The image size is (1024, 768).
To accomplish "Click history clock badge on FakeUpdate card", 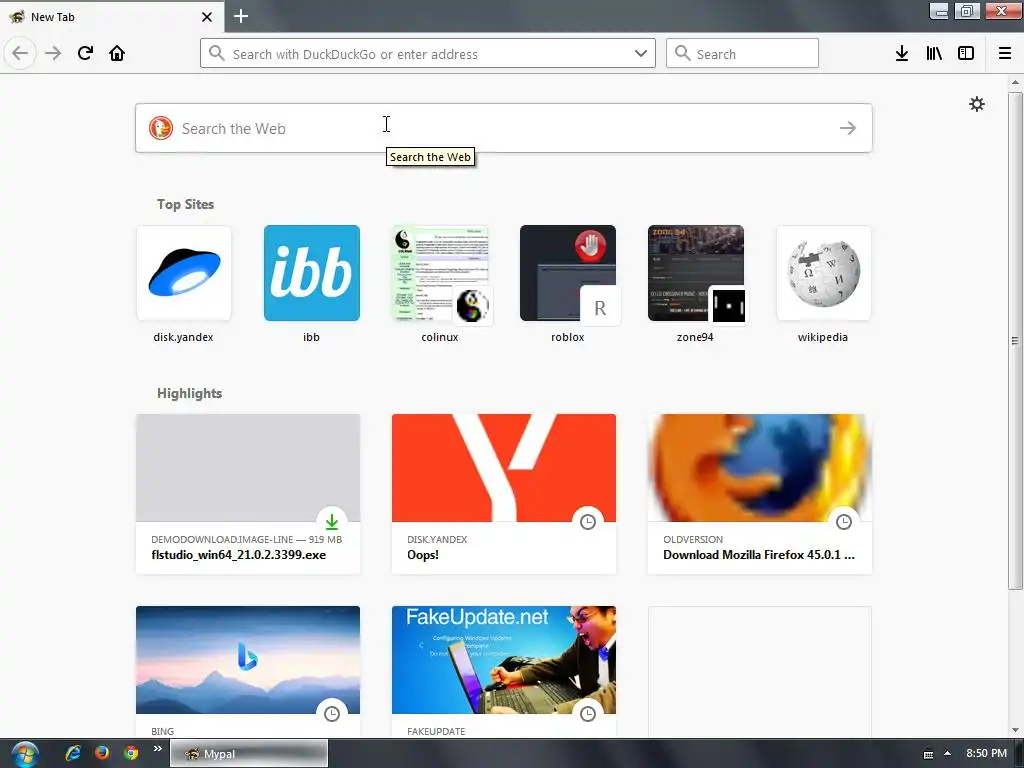I will pos(588,714).
